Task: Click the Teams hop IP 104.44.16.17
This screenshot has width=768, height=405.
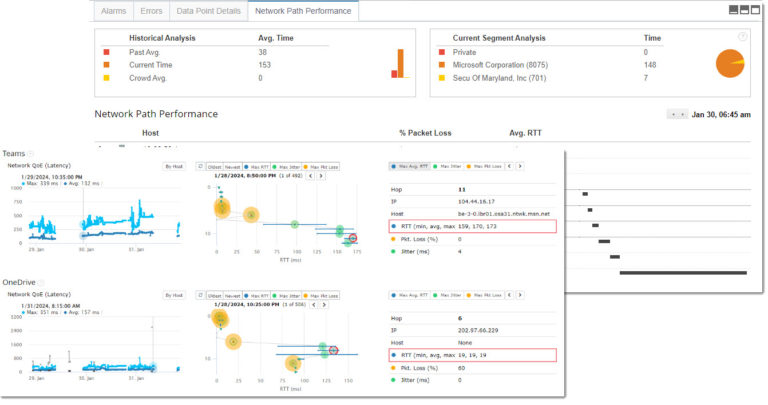Action: (x=476, y=201)
